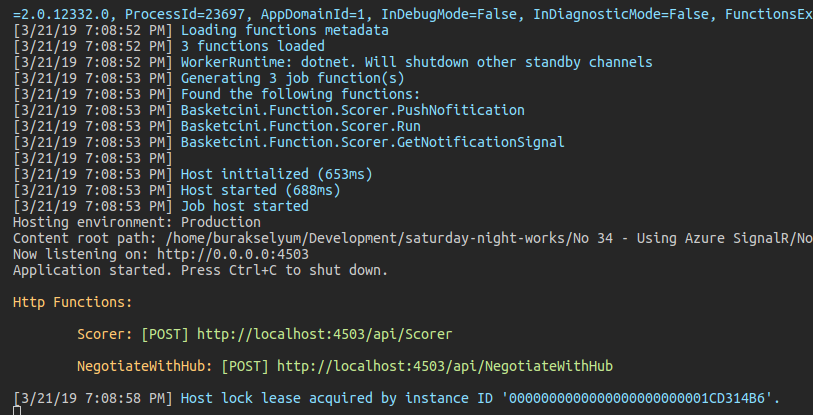Click the "3 functions loaded" log message
This screenshot has height=415, width=813.
pos(252,46)
